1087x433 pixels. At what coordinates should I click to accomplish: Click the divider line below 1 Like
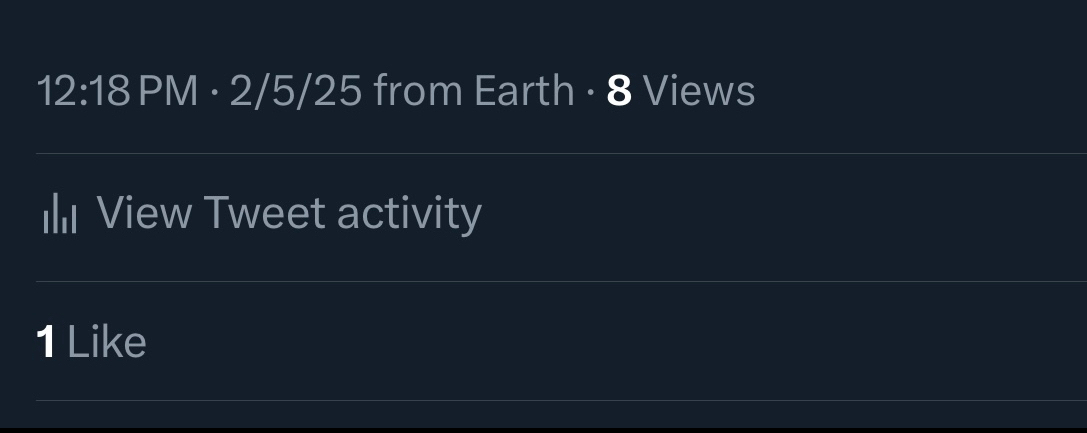click(560, 401)
